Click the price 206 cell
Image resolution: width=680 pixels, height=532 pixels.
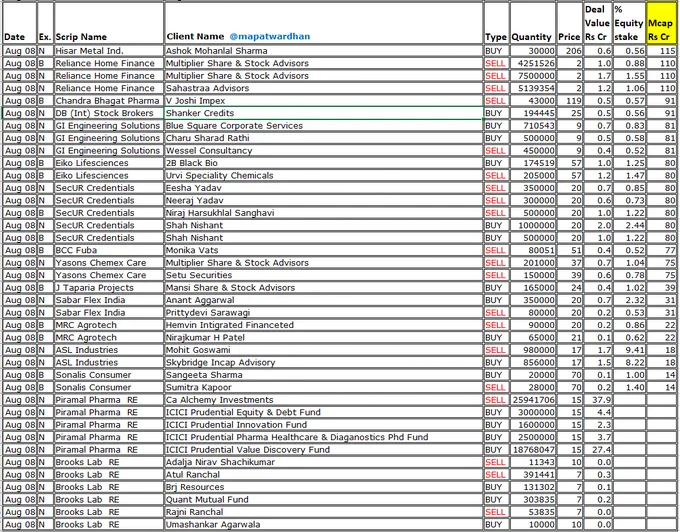coord(570,51)
